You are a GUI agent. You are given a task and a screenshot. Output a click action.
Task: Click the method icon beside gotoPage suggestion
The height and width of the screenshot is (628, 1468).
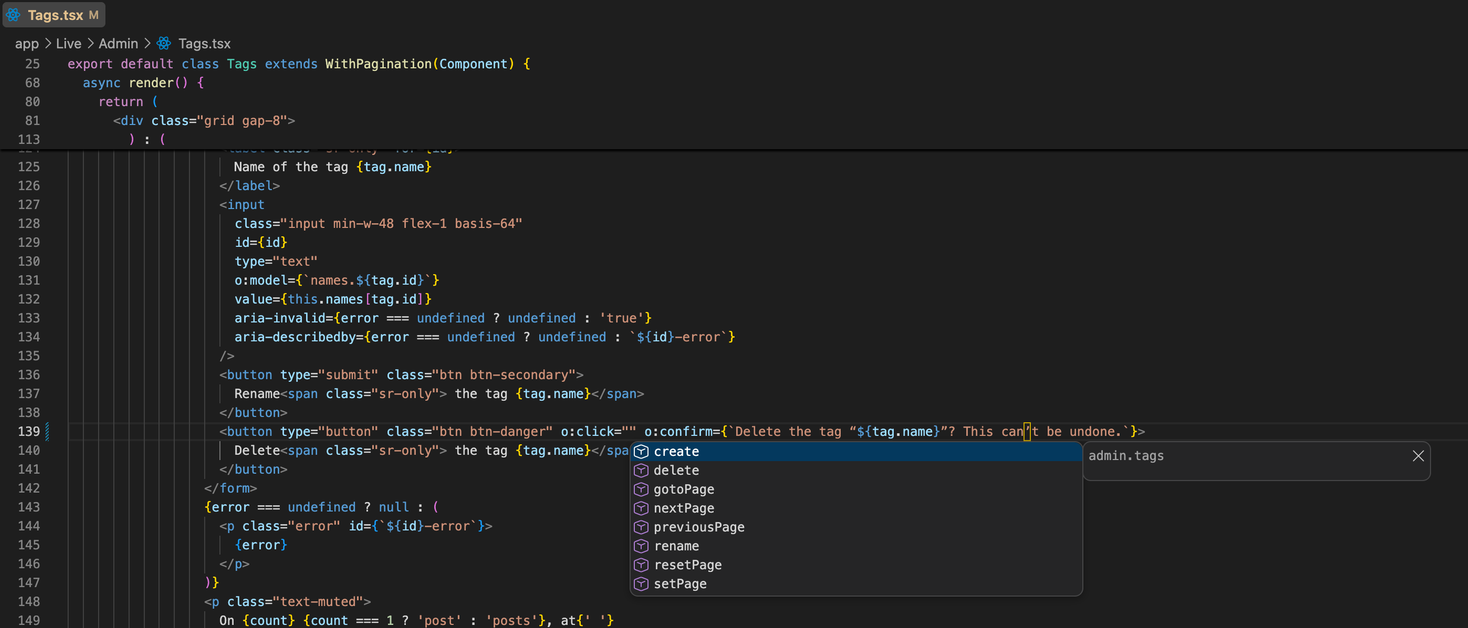(x=642, y=490)
